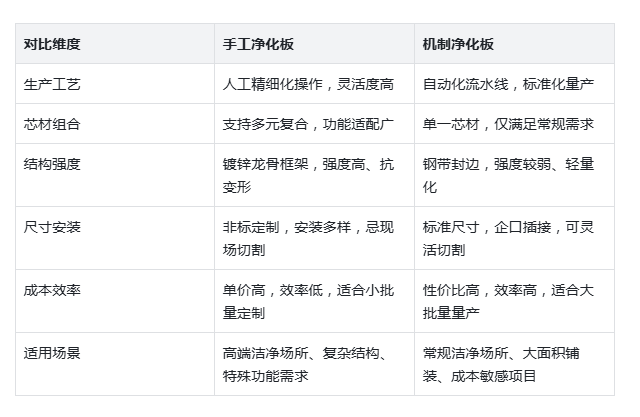Click the 芯材组合 row label
640x417 pixels.
[x=52, y=125]
